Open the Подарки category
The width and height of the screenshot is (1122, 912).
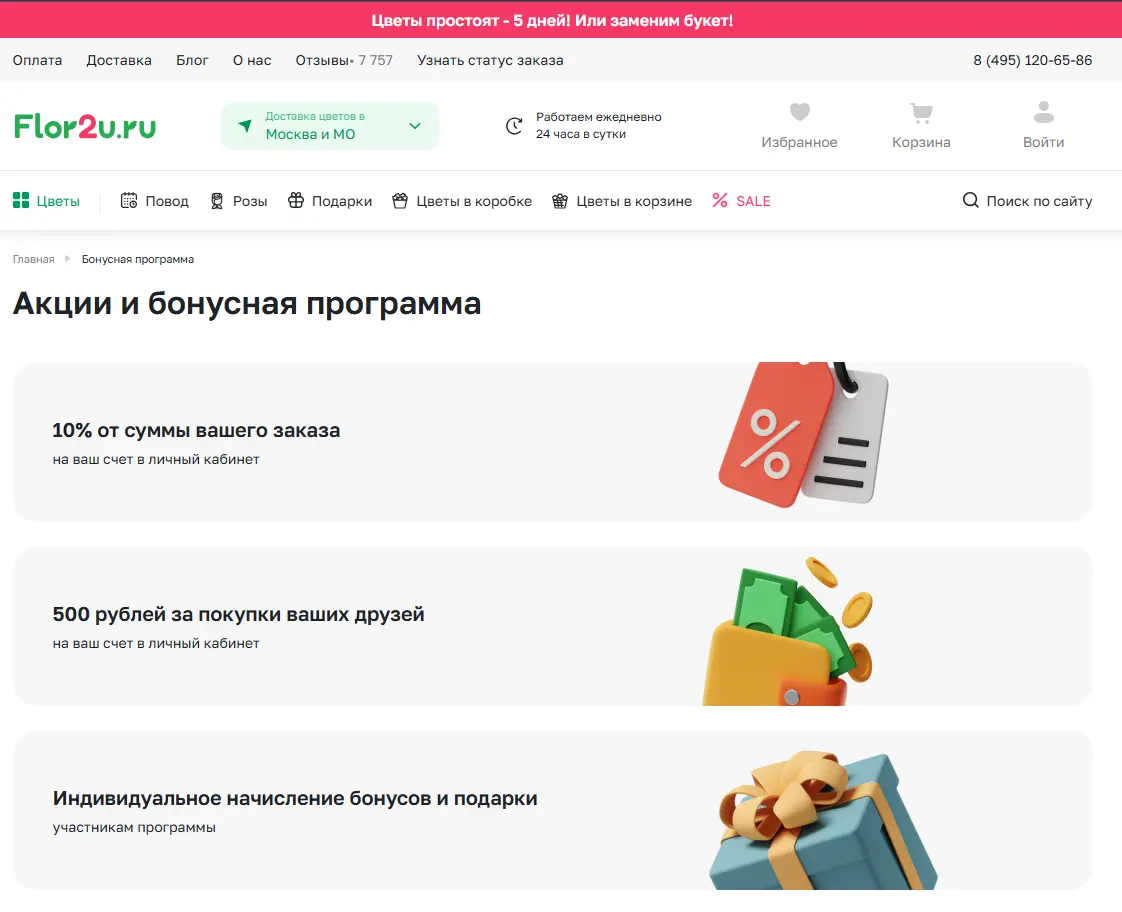tap(330, 201)
